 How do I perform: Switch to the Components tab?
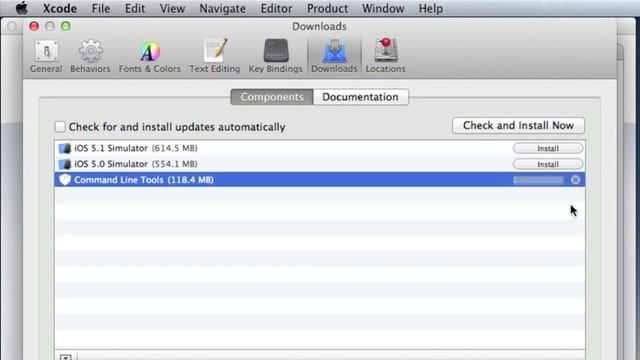pos(272,97)
